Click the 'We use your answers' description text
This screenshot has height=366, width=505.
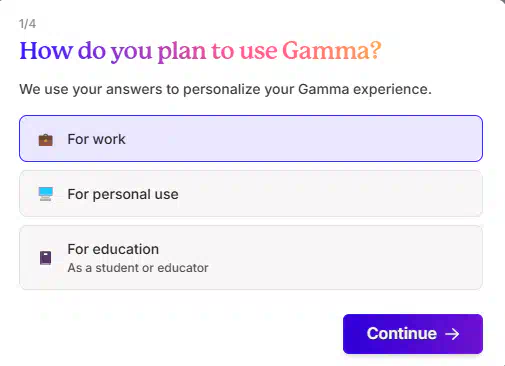225,89
